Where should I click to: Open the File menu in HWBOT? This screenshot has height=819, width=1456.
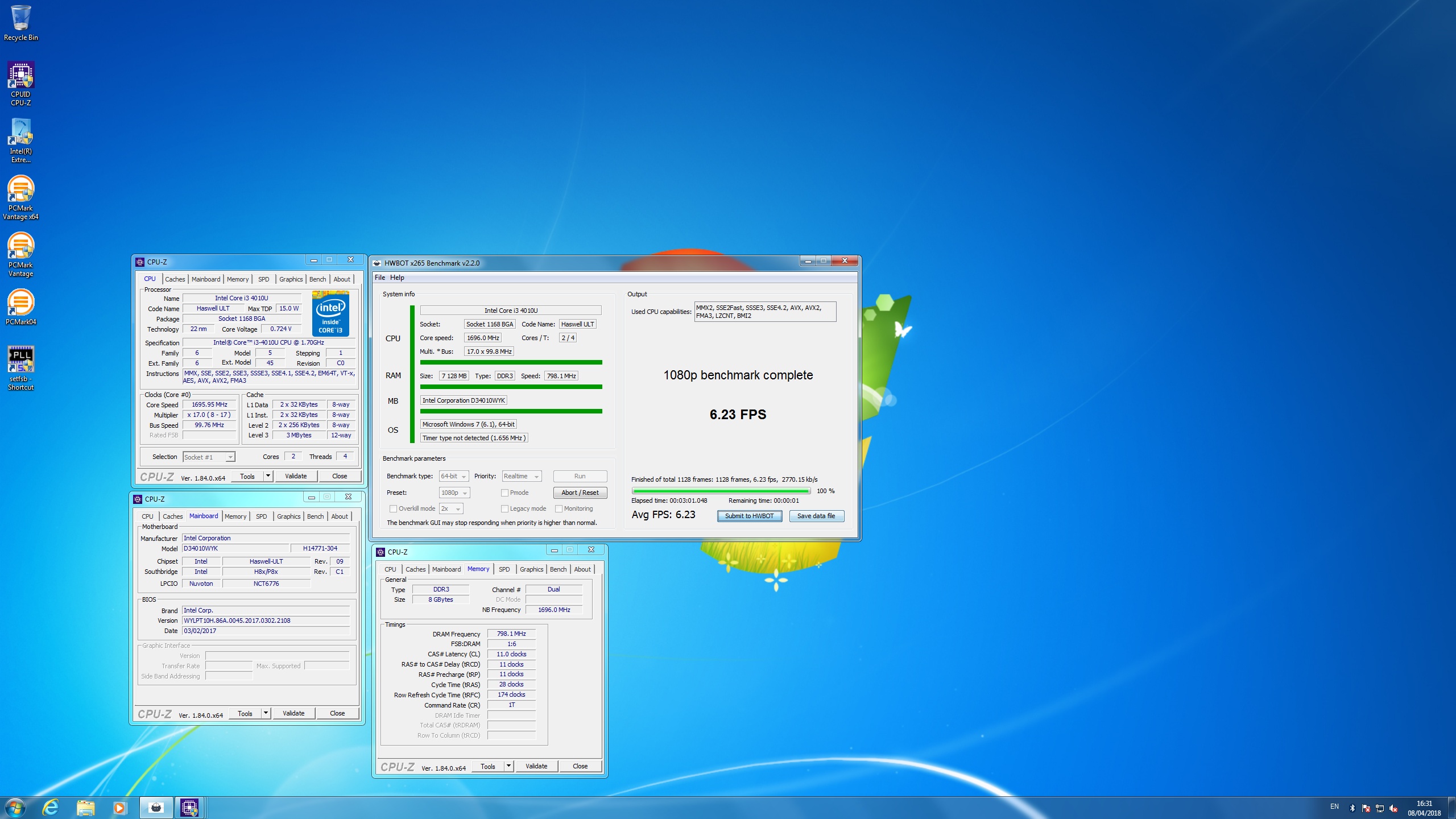pyautogui.click(x=379, y=278)
